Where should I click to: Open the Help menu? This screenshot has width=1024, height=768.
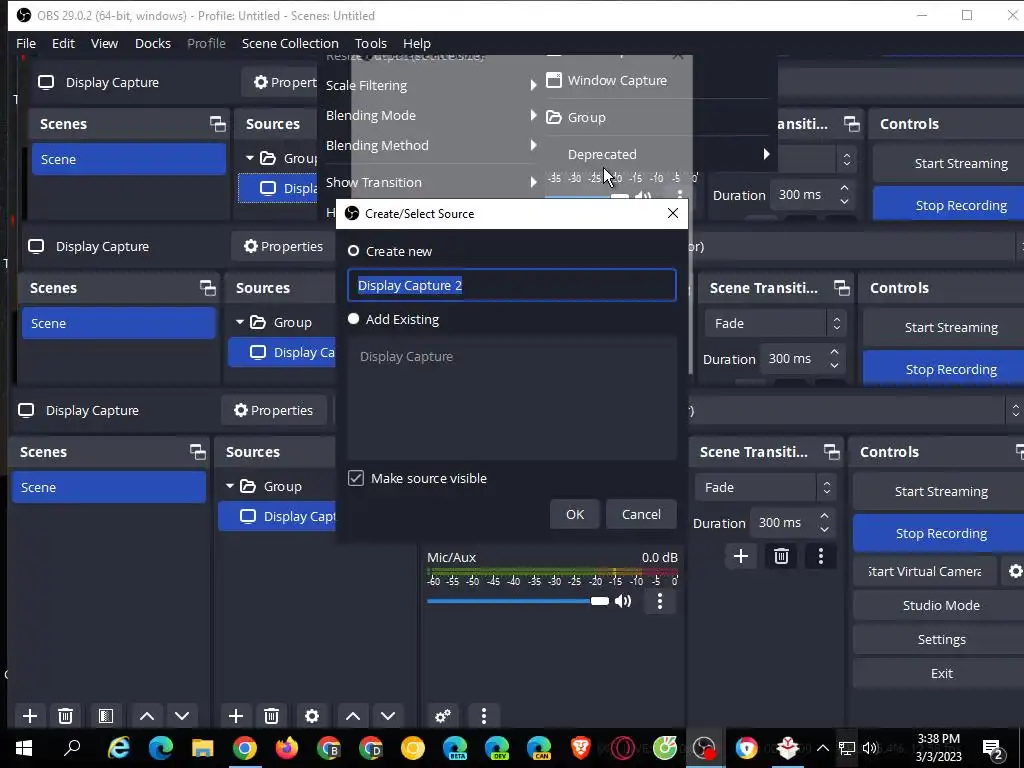pos(417,43)
